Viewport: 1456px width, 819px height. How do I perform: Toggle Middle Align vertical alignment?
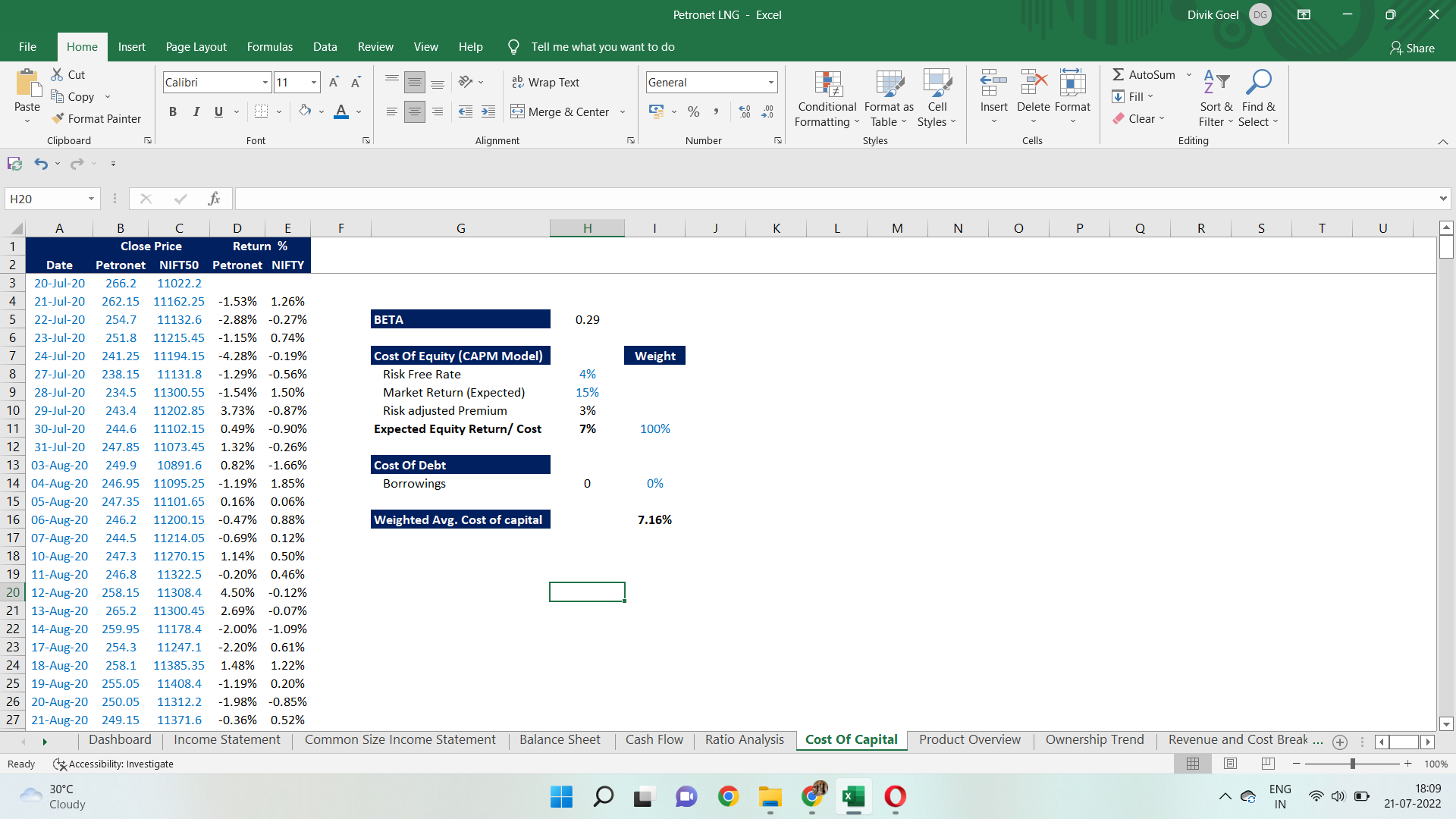[x=414, y=82]
